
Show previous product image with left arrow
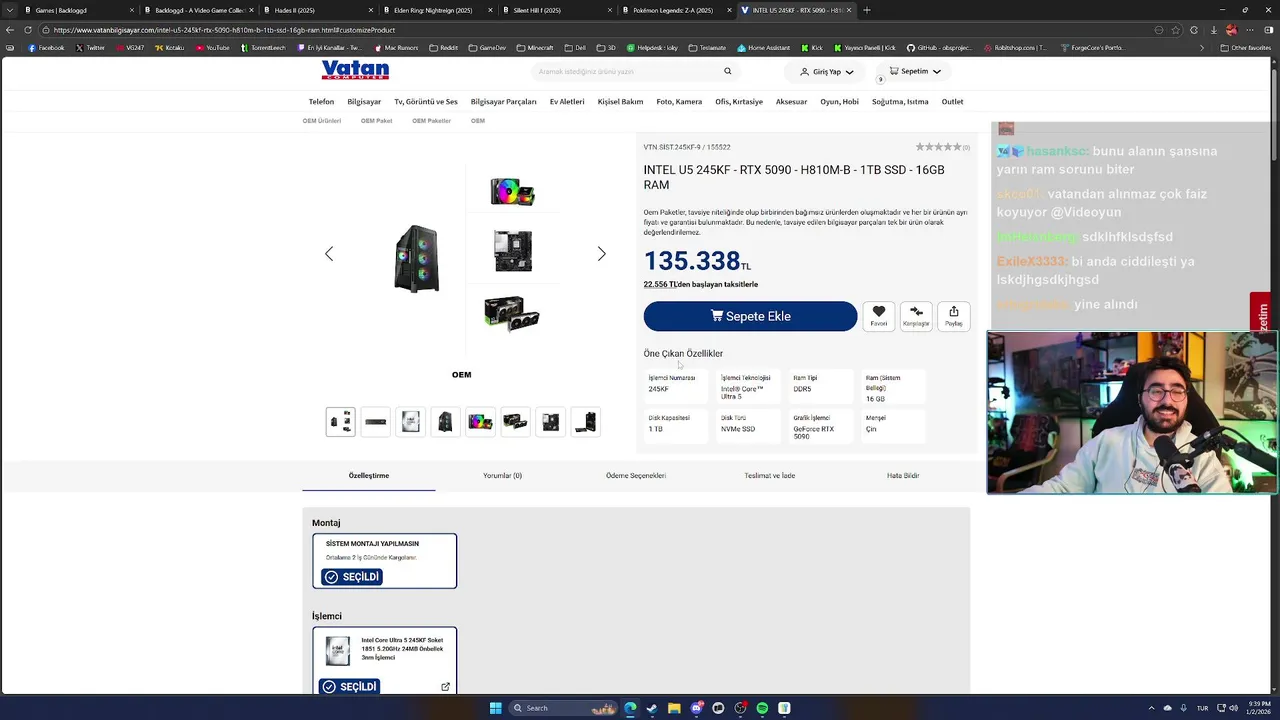click(329, 254)
